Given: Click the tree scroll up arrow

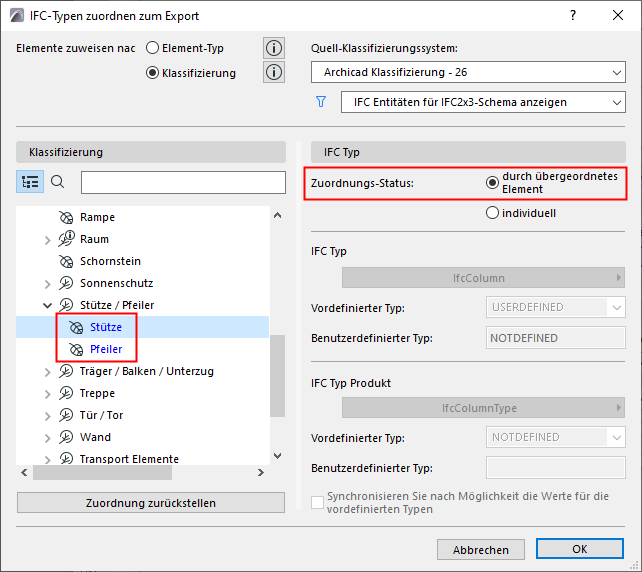Looking at the screenshot, I should pos(278,215).
